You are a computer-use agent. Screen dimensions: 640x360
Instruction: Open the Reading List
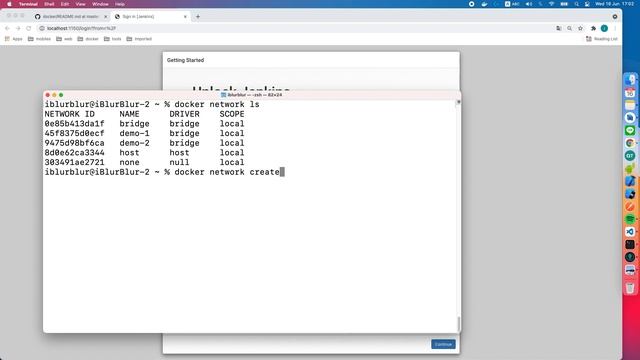coord(602,39)
